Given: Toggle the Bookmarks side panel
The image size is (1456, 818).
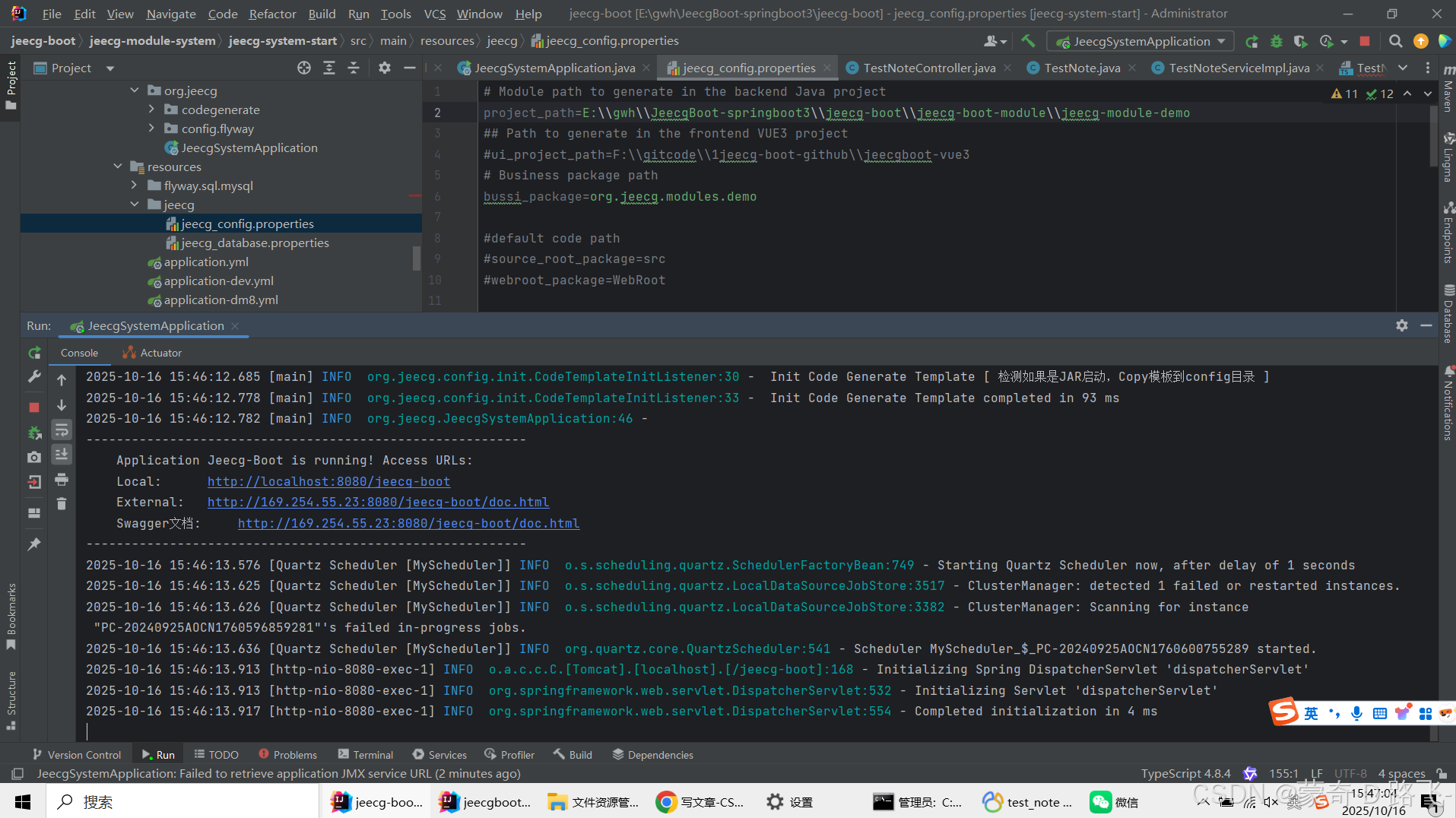Looking at the screenshot, I should click(11, 616).
